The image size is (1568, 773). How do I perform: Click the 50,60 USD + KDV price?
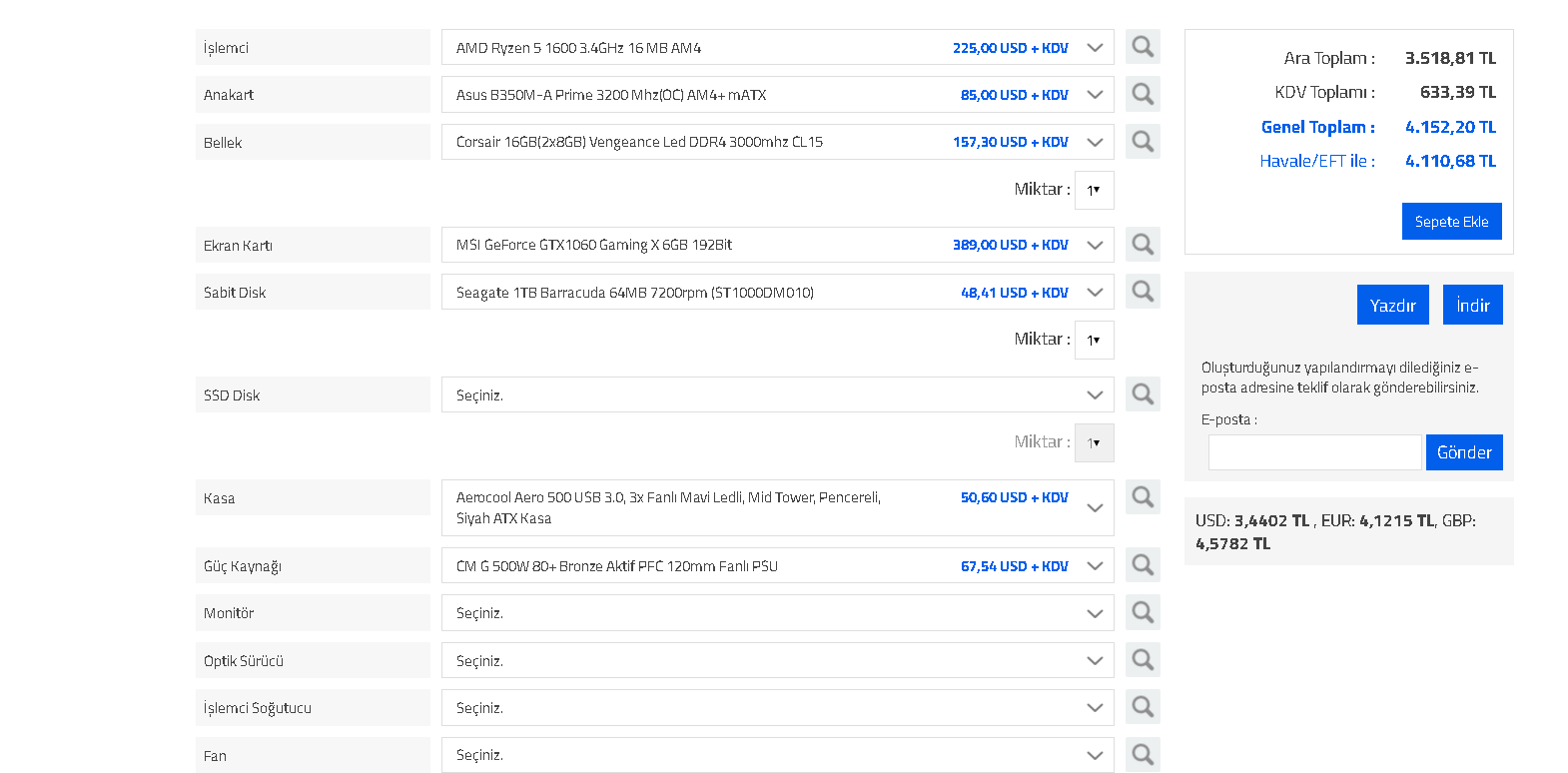click(1014, 497)
